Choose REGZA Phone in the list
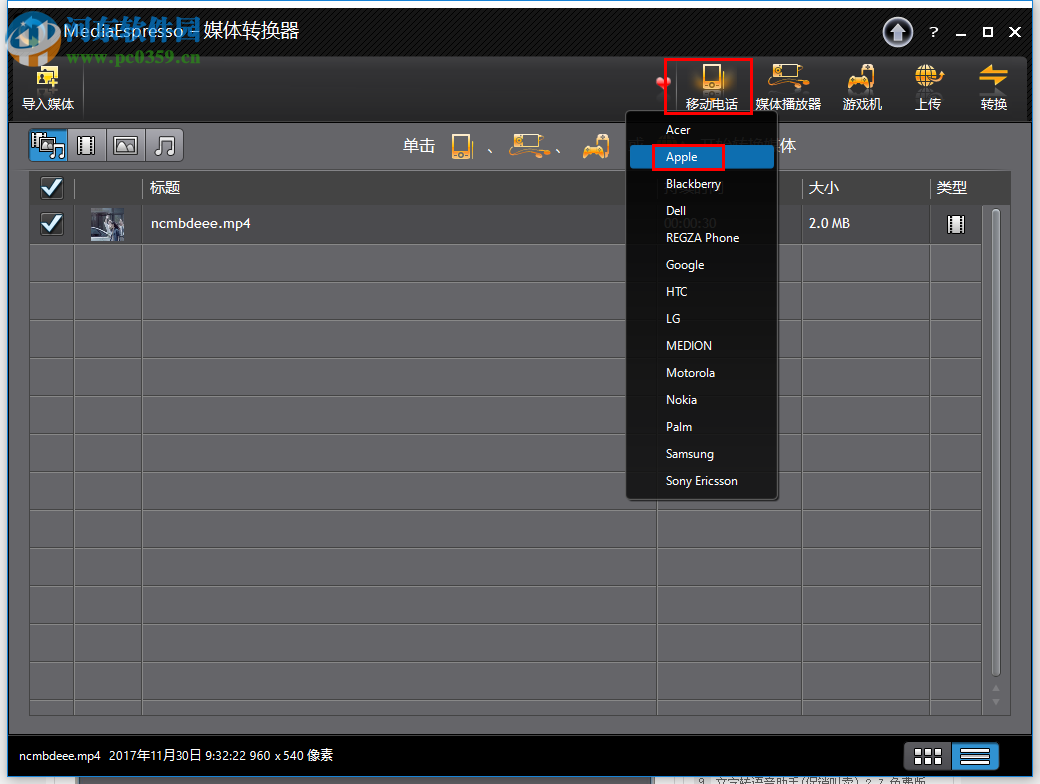The height and width of the screenshot is (784, 1040). click(x=702, y=238)
